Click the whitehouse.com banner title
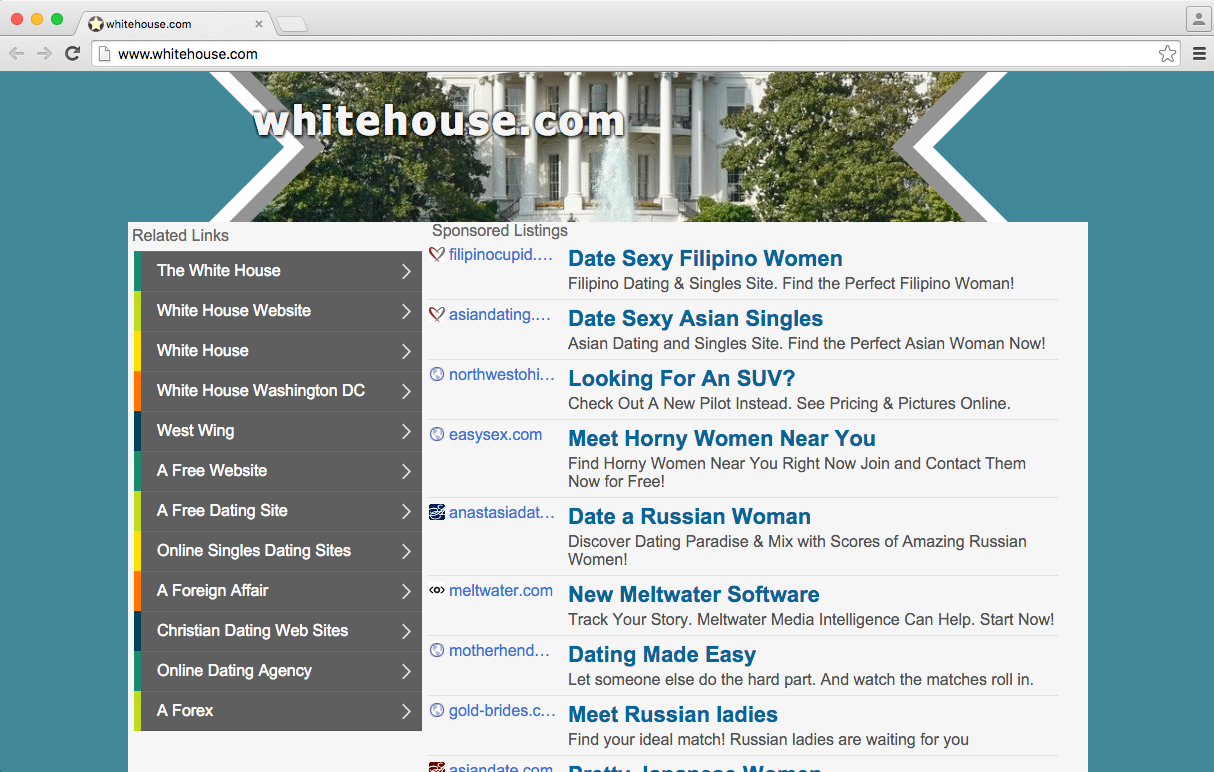Screen dimensions: 1214x772 439,121
